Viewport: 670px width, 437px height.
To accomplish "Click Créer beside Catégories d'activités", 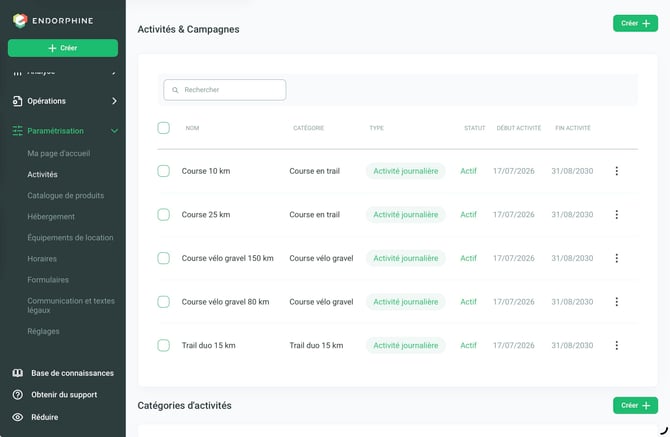I will coord(635,405).
